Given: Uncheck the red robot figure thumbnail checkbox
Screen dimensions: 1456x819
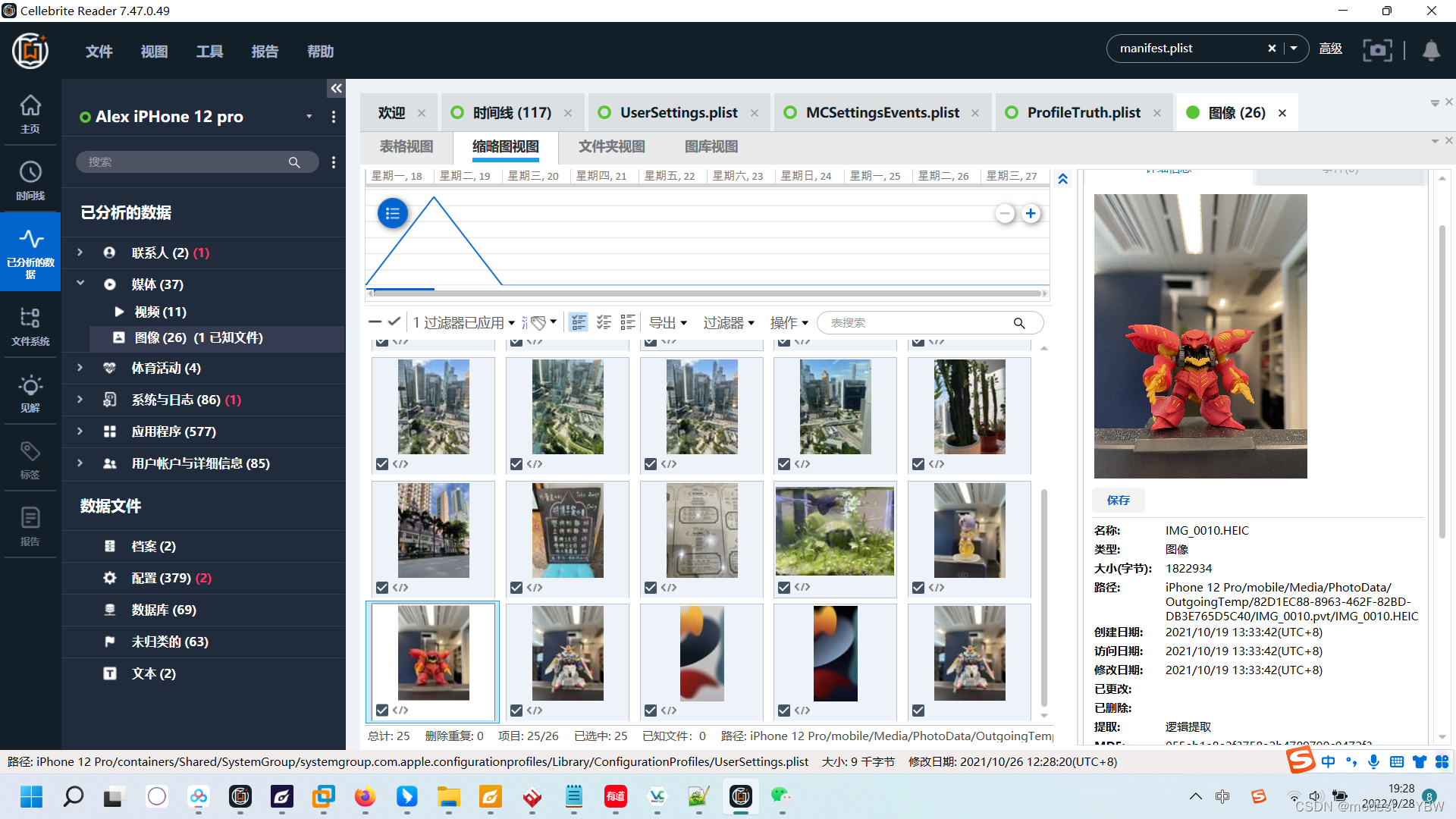Looking at the screenshot, I should pos(382,711).
